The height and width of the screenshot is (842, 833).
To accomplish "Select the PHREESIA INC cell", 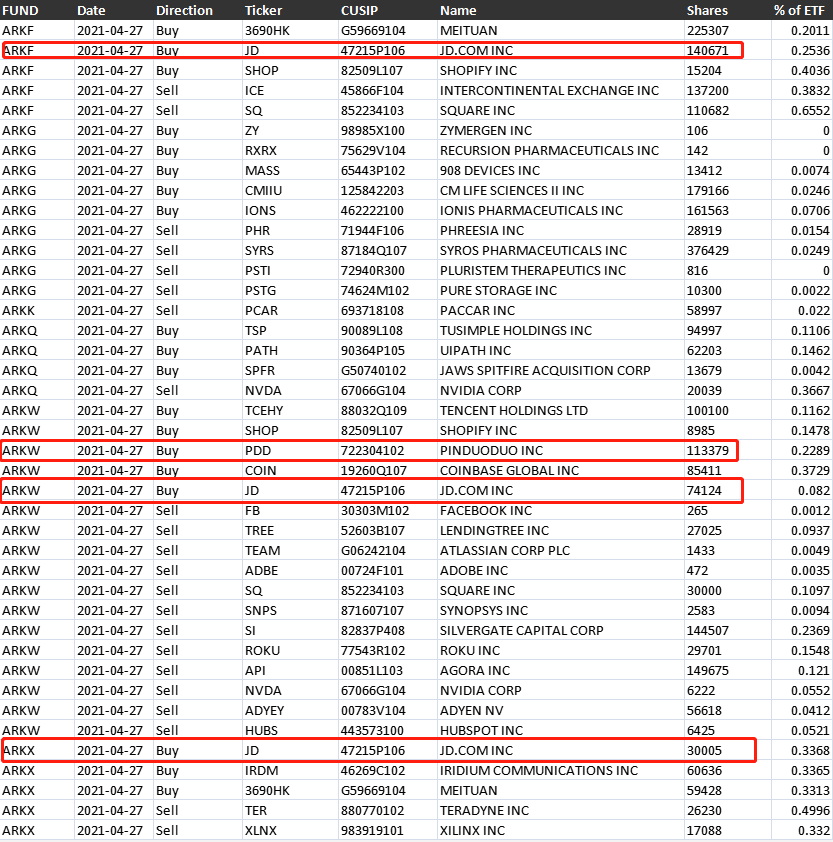I will point(482,230).
